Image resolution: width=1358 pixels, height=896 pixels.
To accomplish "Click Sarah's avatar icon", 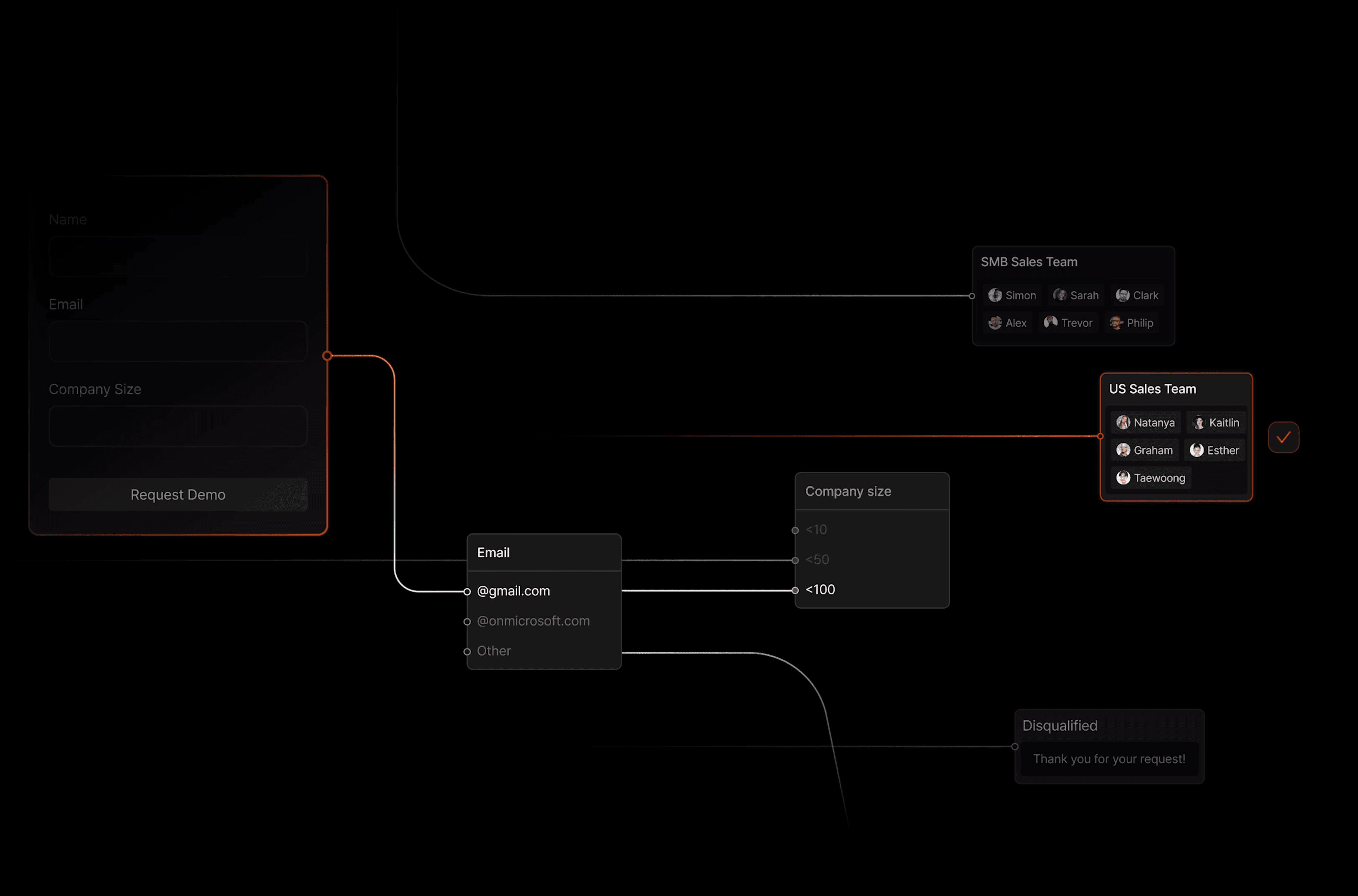I will pos(1060,296).
